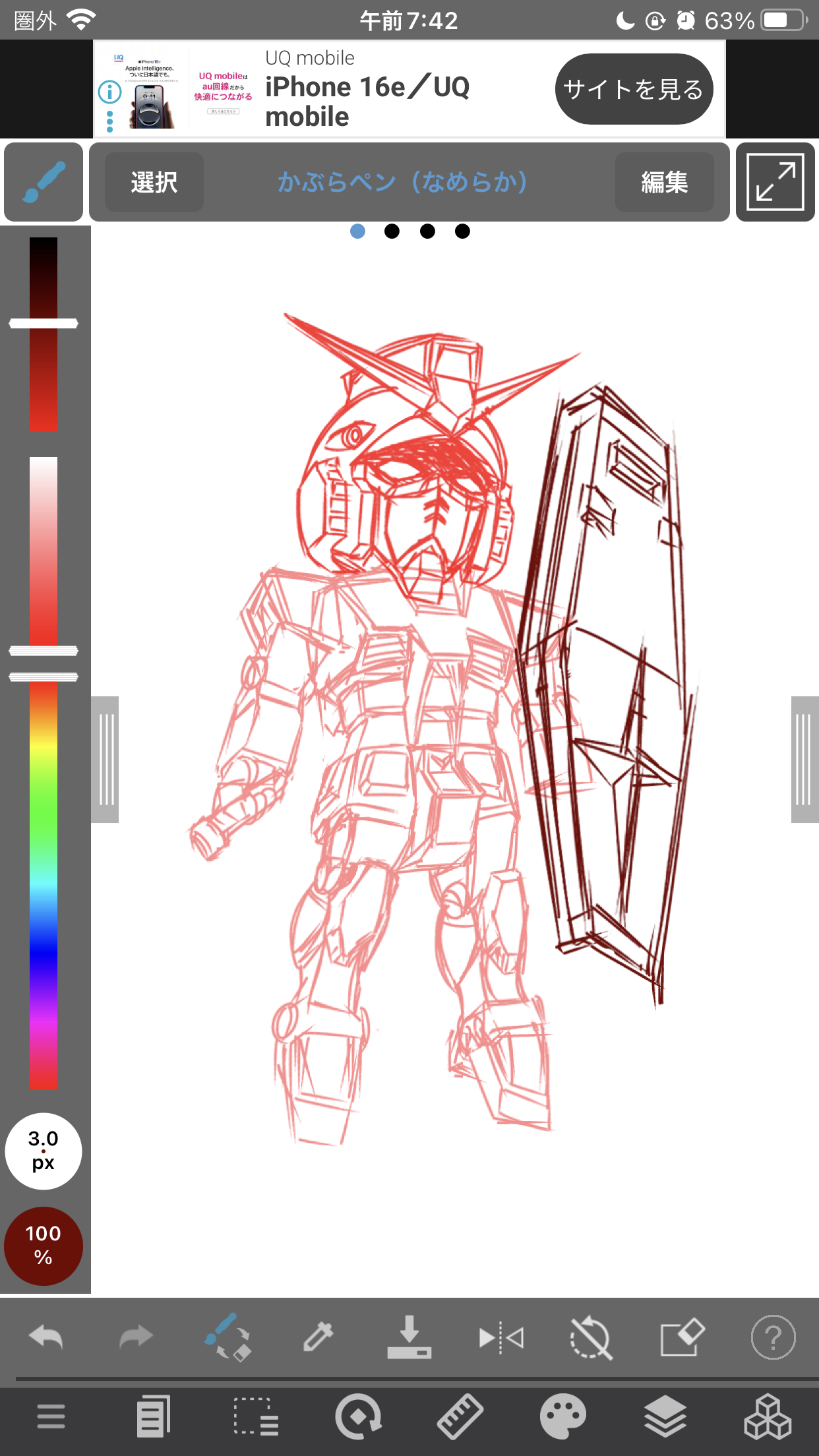This screenshot has height=1456, width=819.
Task: Select the eyedropper tool
Action: tap(318, 1338)
